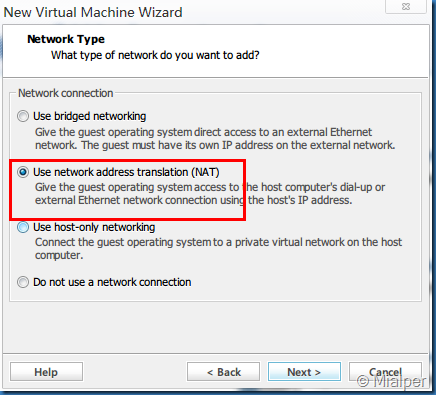The width and height of the screenshot is (436, 395).
Task: Click the Network Type heading text
Action: pos(66,39)
